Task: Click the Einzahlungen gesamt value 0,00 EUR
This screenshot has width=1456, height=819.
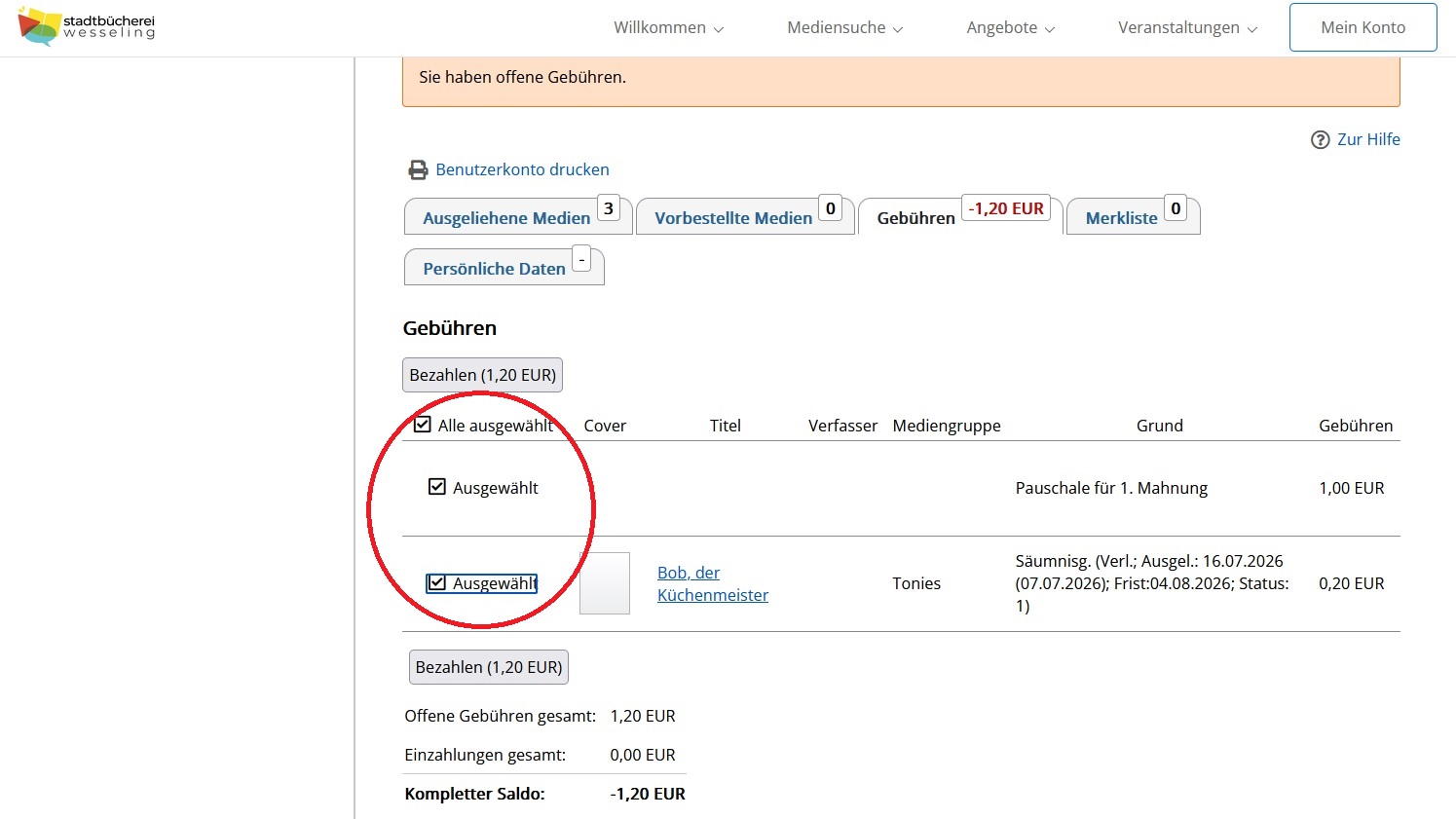Action: tap(643, 755)
